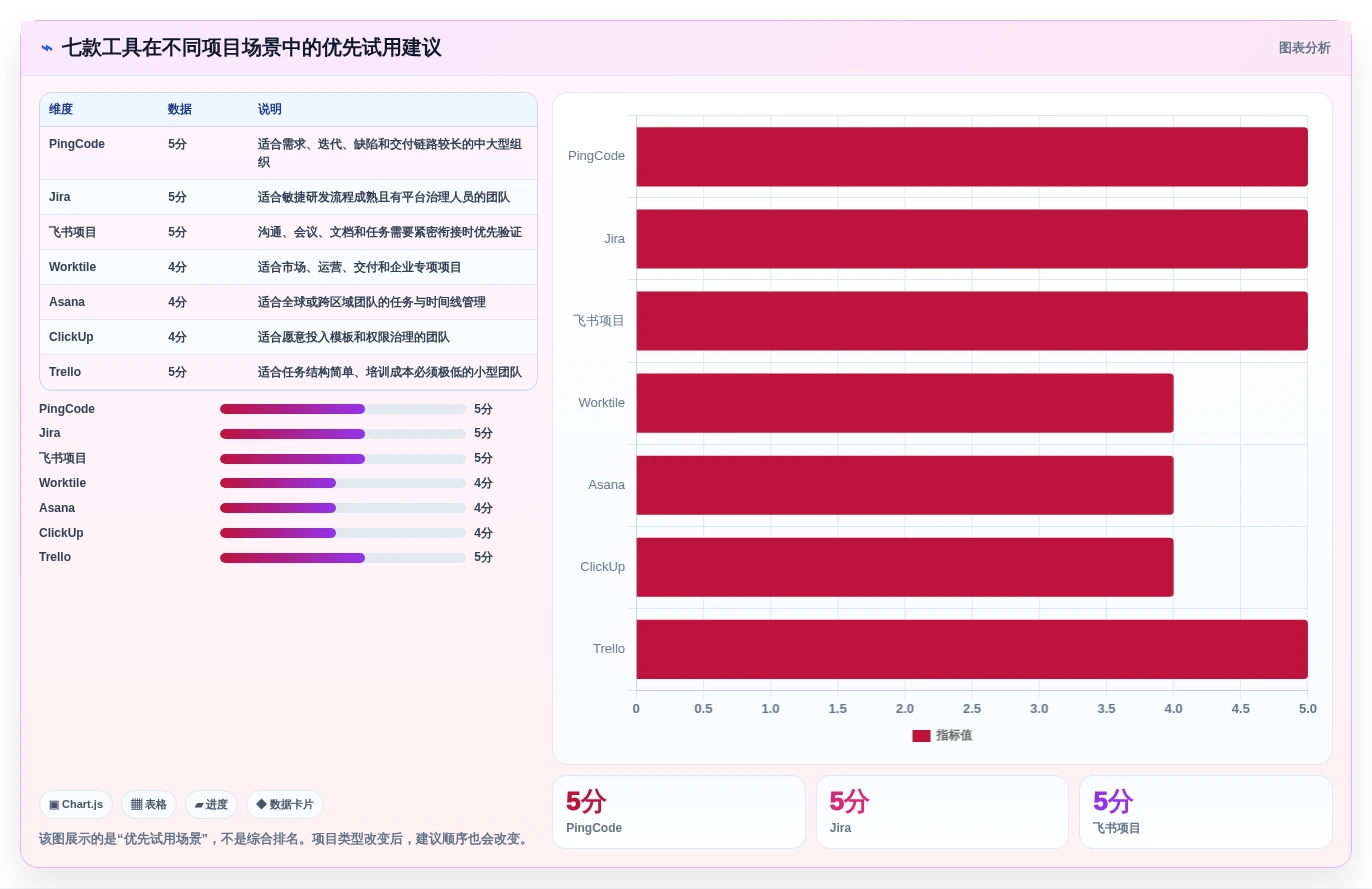Select the Worktile table row name
The width and height of the screenshot is (1372, 889).
click(73, 267)
